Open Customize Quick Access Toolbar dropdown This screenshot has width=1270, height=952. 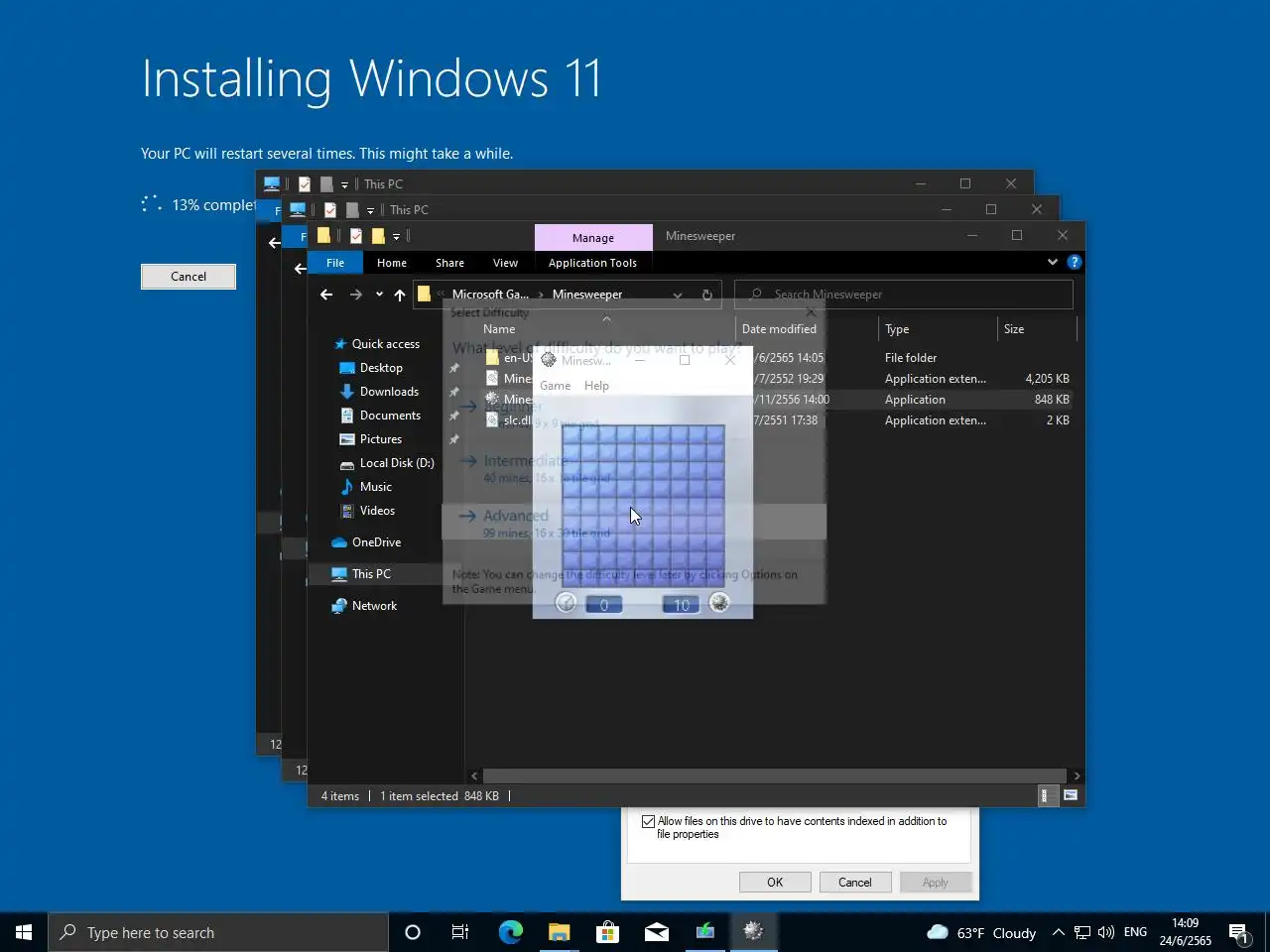(396, 236)
